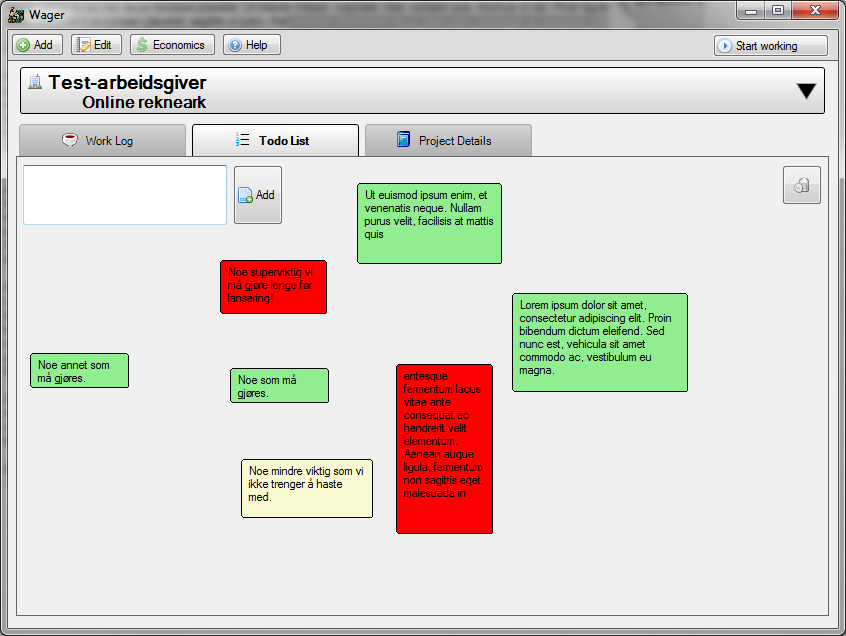Click the coffee cup Work Log icon

70,140
